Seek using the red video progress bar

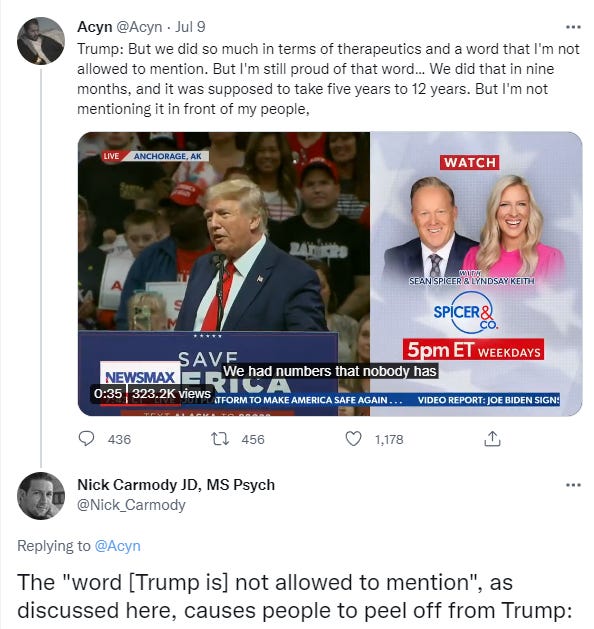tap(140, 404)
